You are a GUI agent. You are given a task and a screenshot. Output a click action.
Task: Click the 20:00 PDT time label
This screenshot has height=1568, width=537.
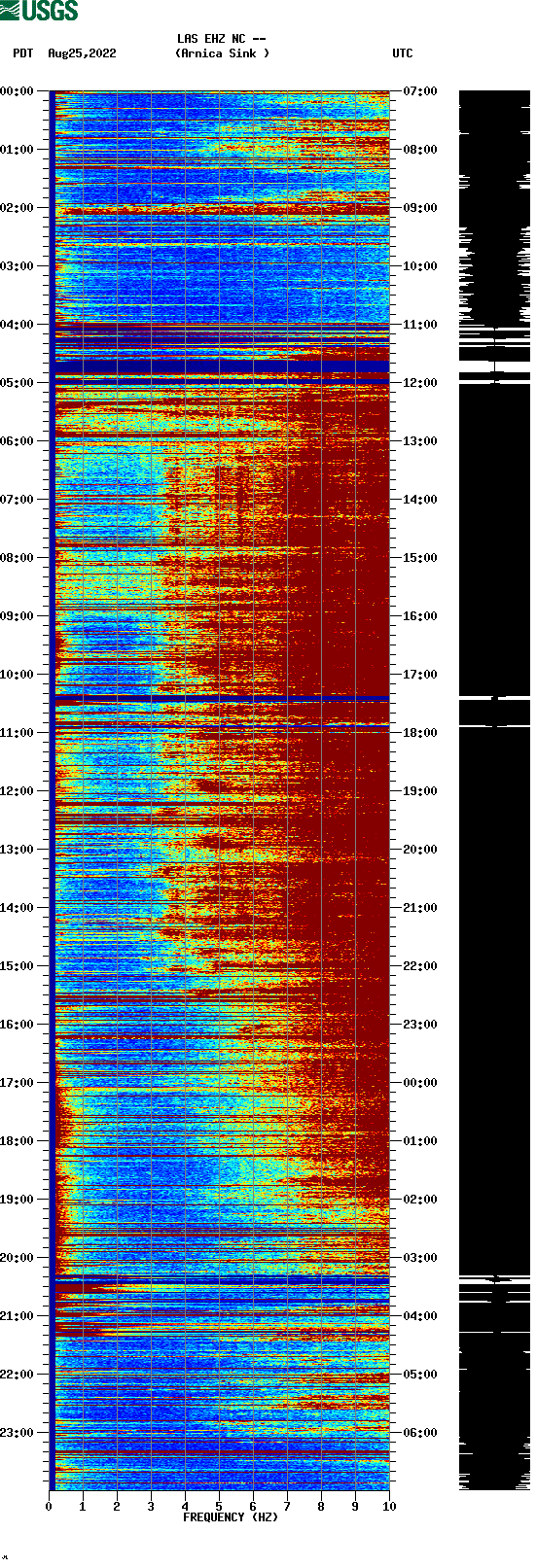18,1258
